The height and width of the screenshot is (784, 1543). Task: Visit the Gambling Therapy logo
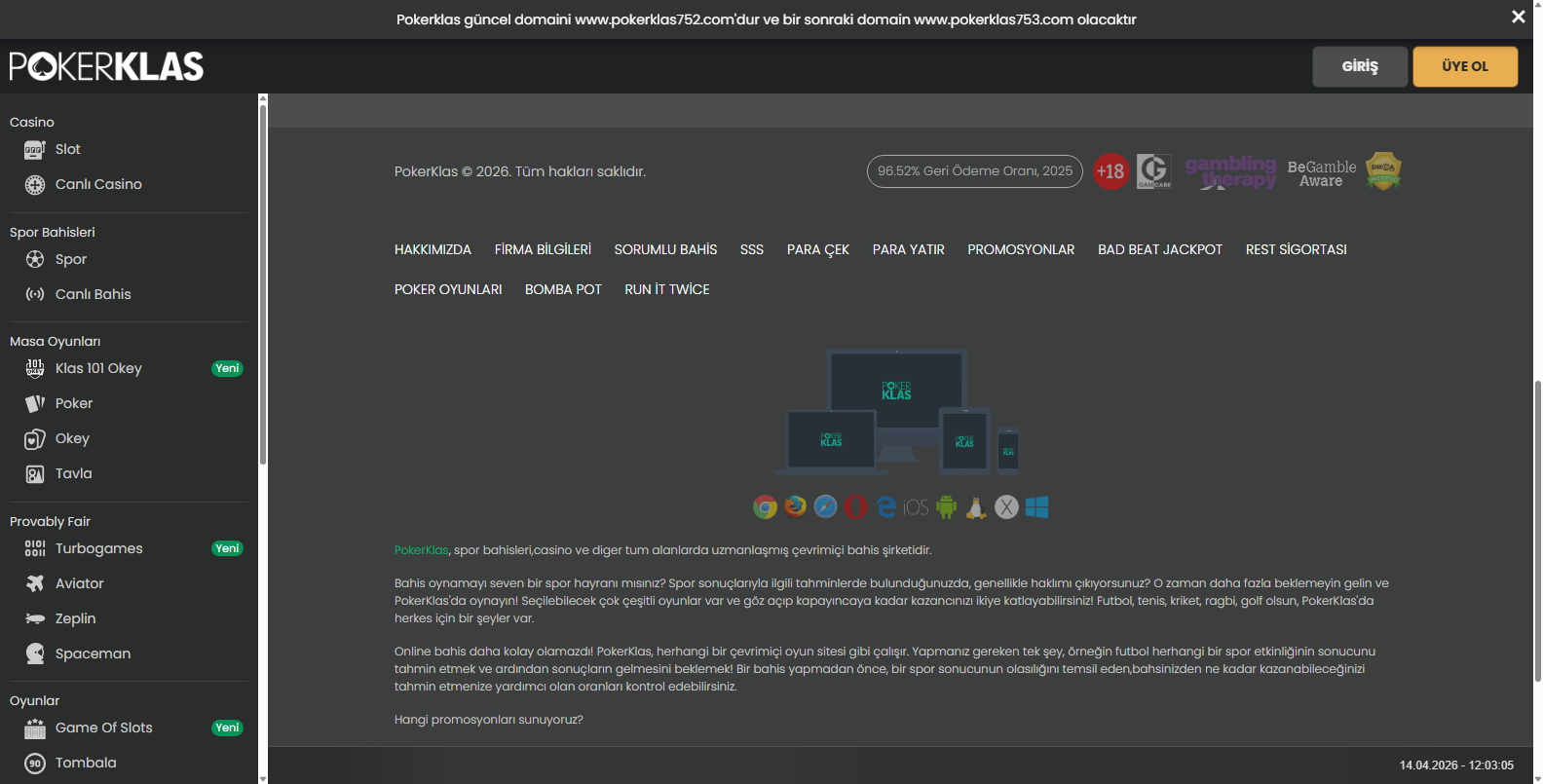(x=1230, y=172)
